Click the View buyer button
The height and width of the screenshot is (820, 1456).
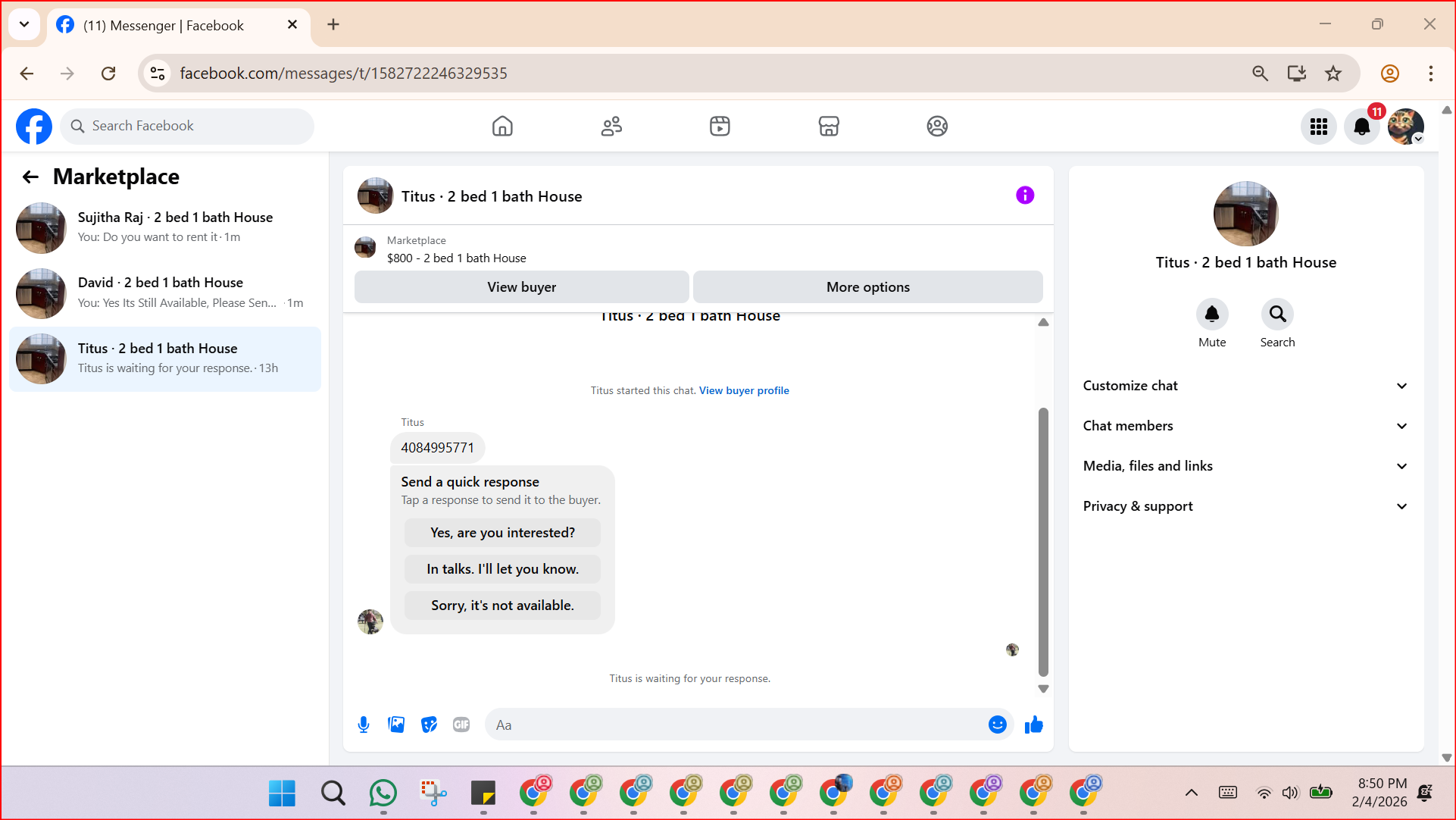[521, 287]
